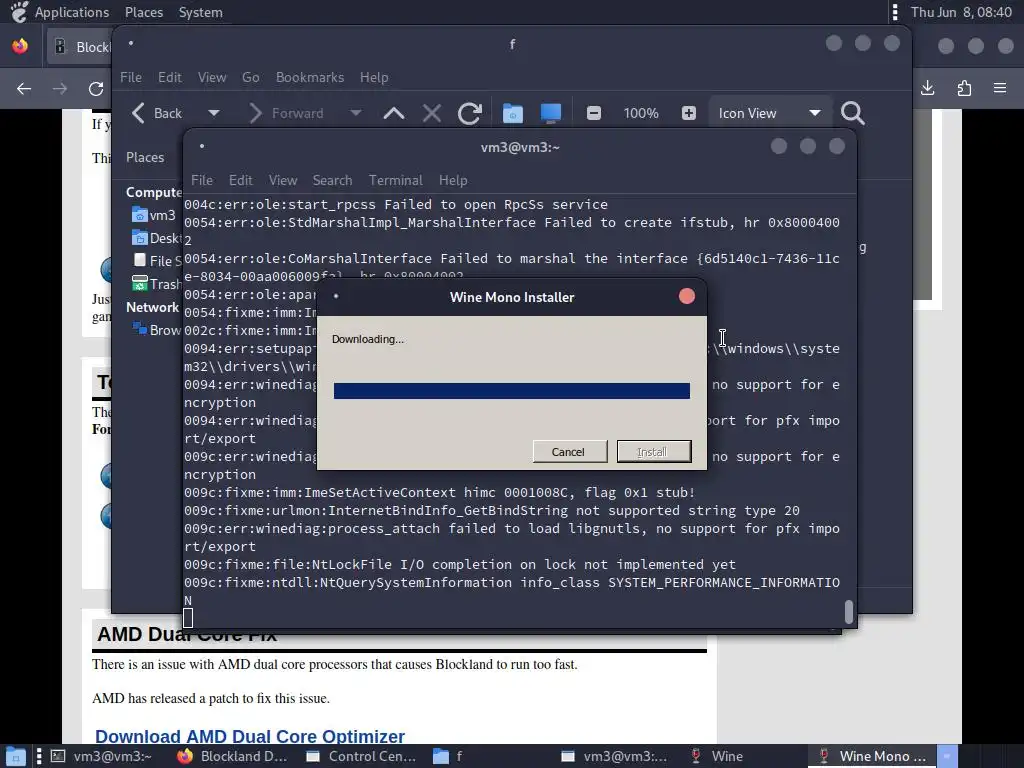Zoom in with the plus icon

pyautogui.click(x=688, y=113)
